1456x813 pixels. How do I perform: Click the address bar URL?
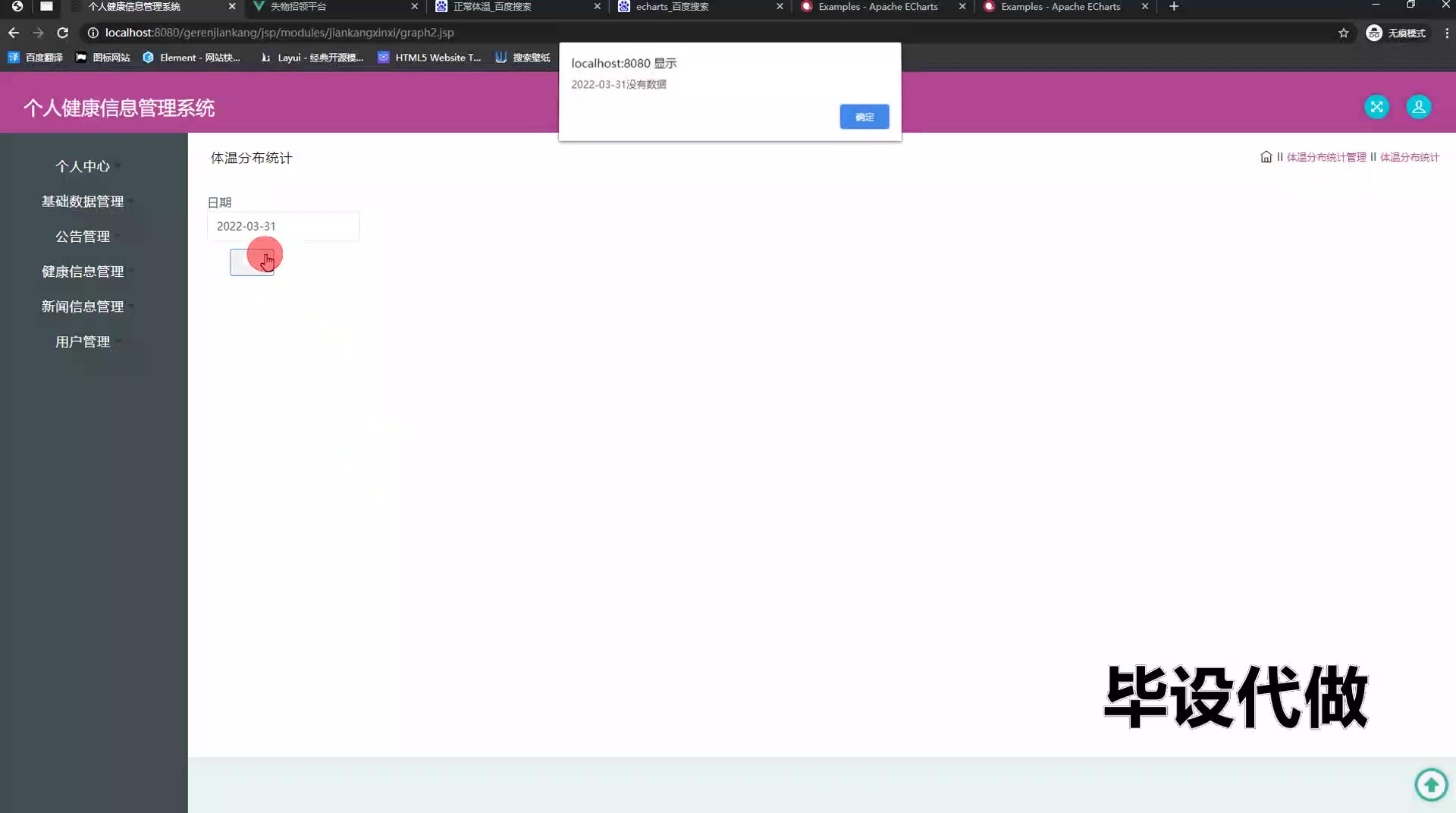[x=279, y=33]
